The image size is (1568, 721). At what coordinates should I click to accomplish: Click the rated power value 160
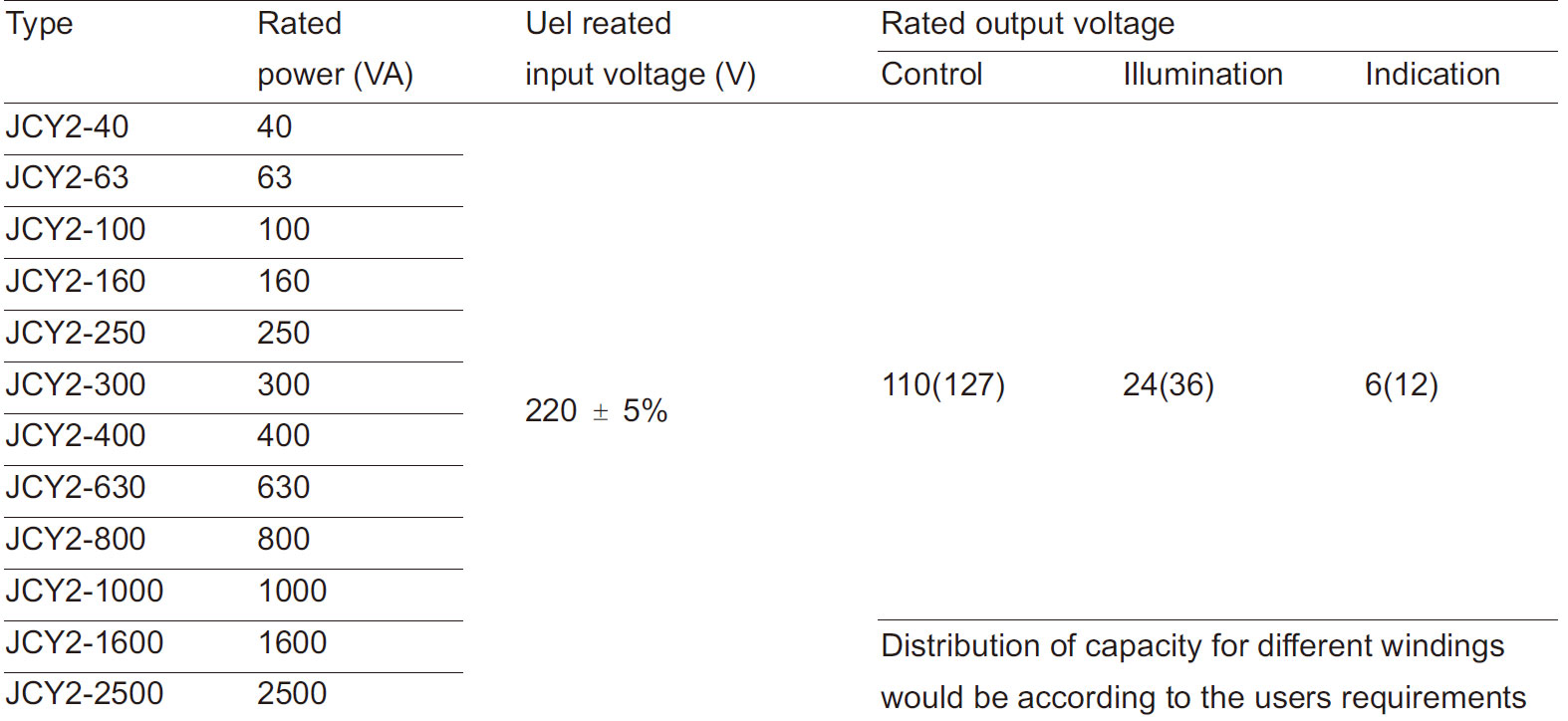[x=284, y=282]
